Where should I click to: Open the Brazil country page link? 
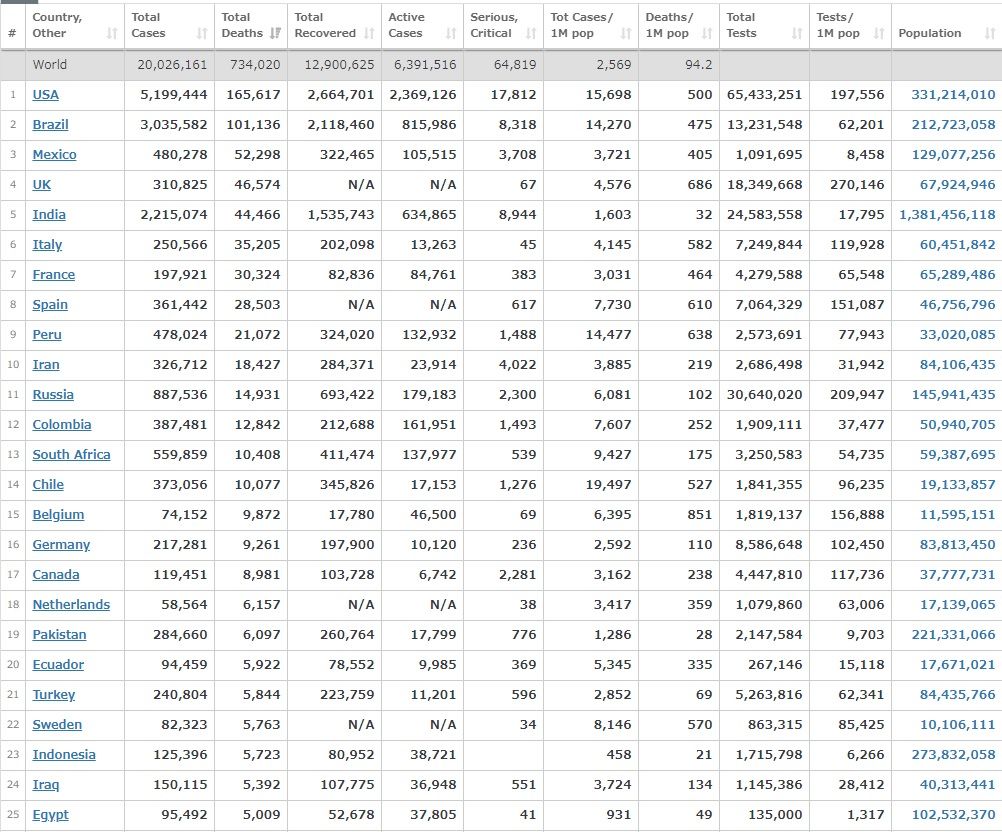point(50,125)
